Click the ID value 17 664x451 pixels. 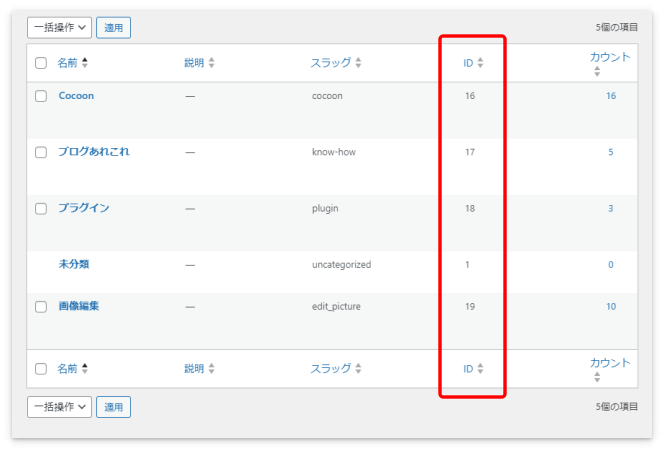pyautogui.click(x=470, y=152)
